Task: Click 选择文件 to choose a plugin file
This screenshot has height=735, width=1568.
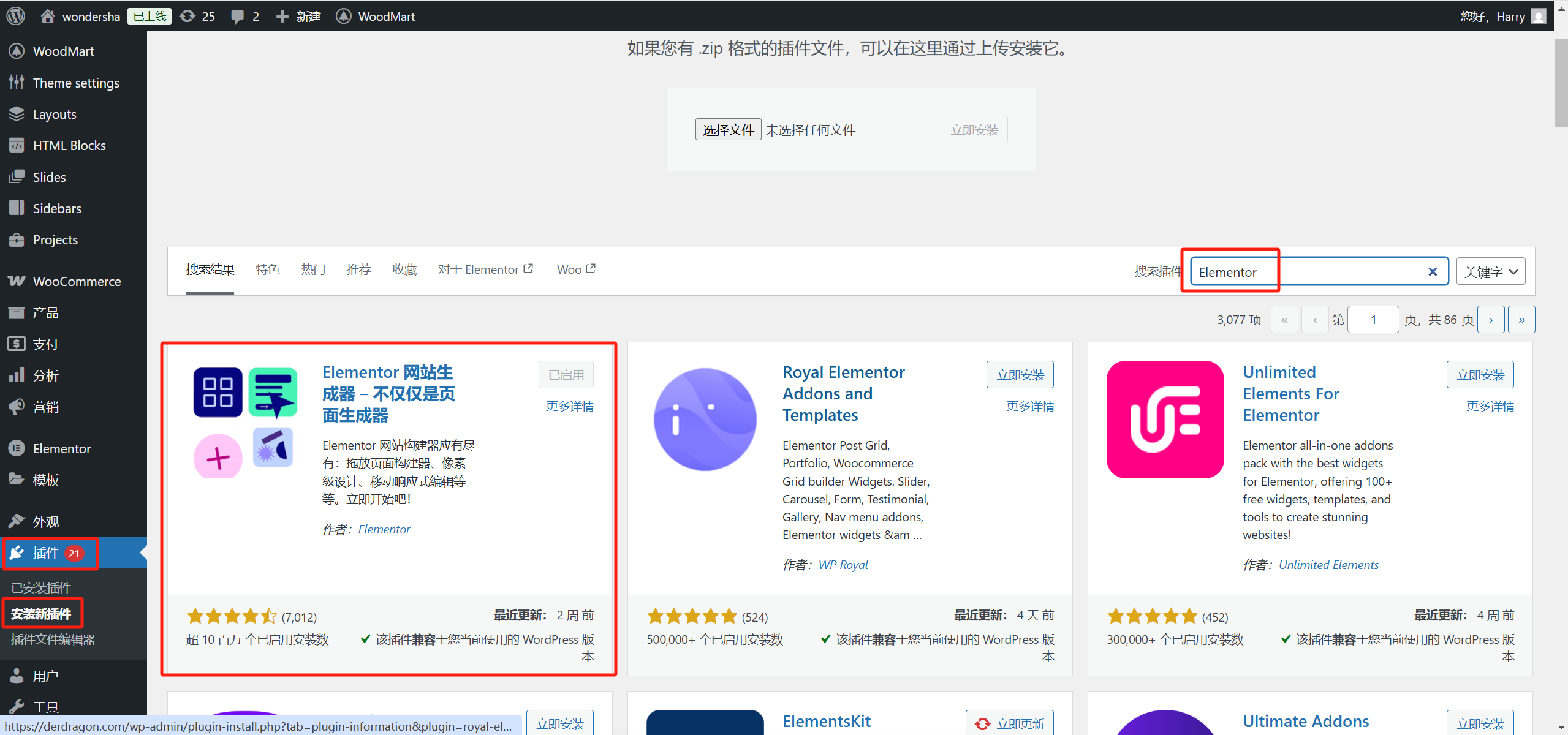Action: click(727, 129)
